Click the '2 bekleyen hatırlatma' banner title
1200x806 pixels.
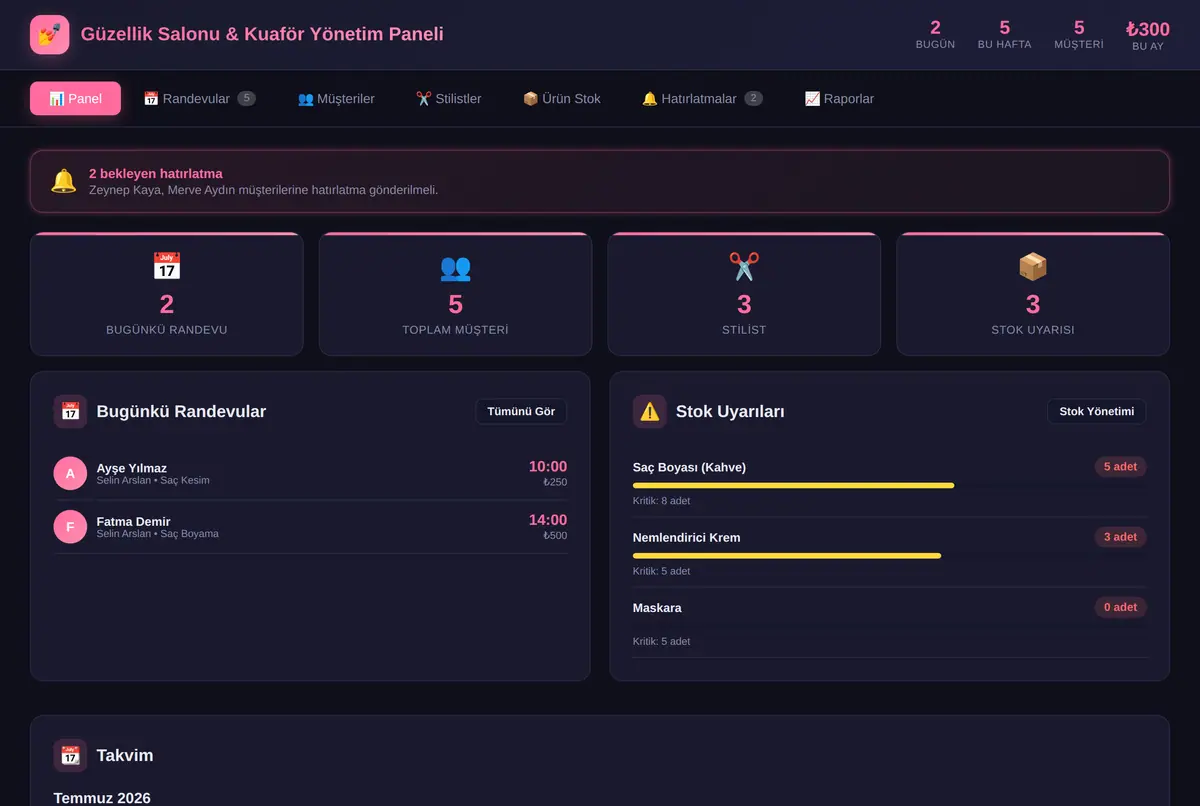[x=155, y=173]
